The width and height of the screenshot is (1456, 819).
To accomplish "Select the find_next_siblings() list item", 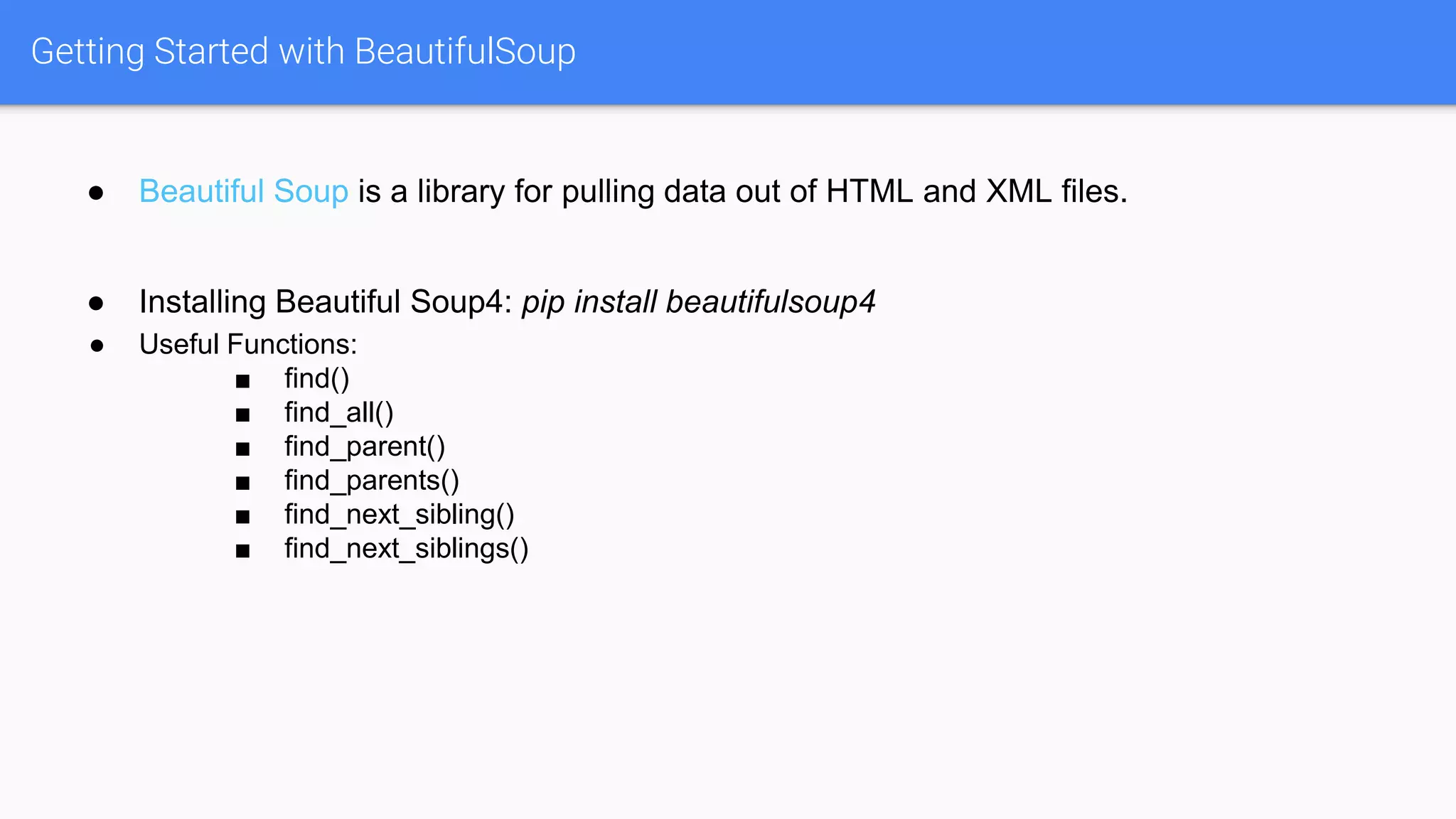I will (407, 549).
